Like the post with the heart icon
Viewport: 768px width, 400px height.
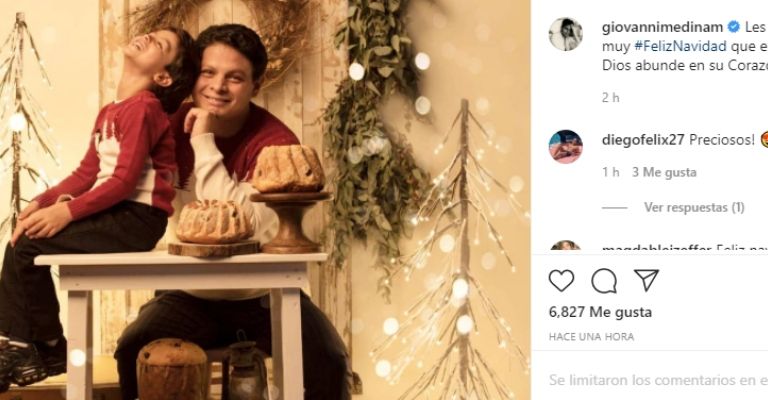pyautogui.click(x=562, y=280)
